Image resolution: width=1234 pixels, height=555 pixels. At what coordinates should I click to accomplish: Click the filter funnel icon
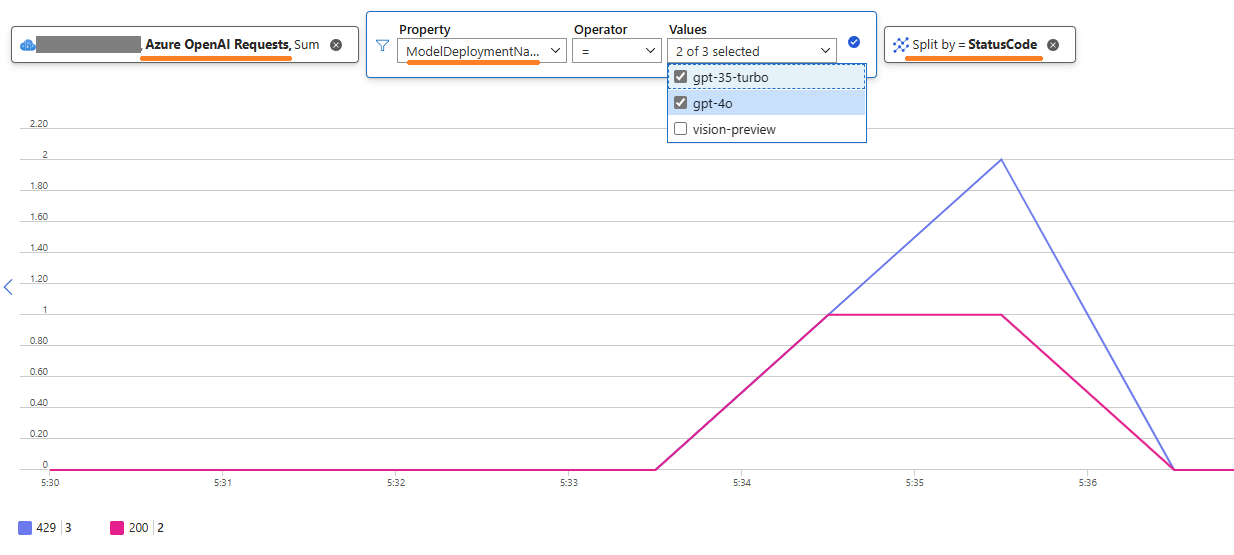click(x=382, y=45)
